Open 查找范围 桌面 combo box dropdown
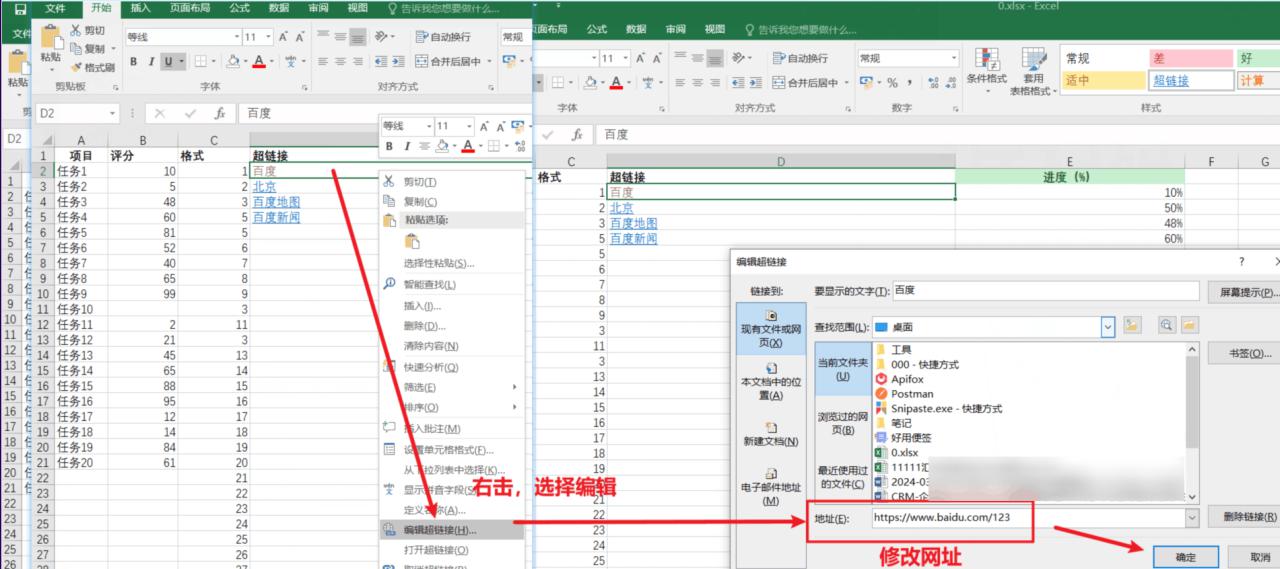Viewport: 1280px width, 569px height. [1107, 326]
